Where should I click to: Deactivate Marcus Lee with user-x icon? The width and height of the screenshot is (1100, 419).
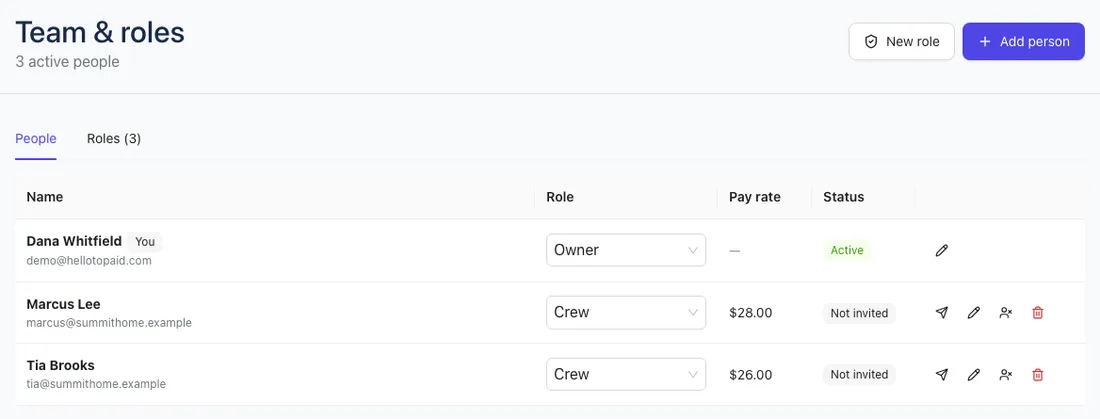click(x=1006, y=313)
